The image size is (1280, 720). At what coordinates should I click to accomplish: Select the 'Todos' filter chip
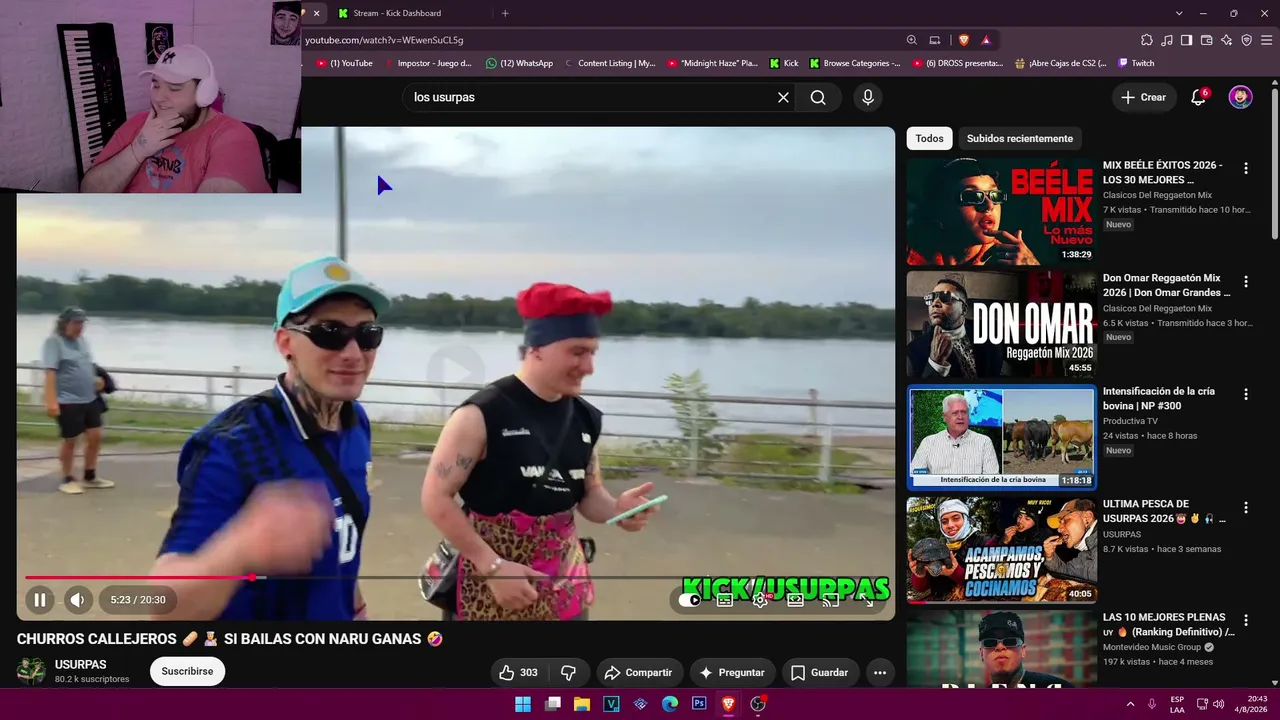pos(929,138)
